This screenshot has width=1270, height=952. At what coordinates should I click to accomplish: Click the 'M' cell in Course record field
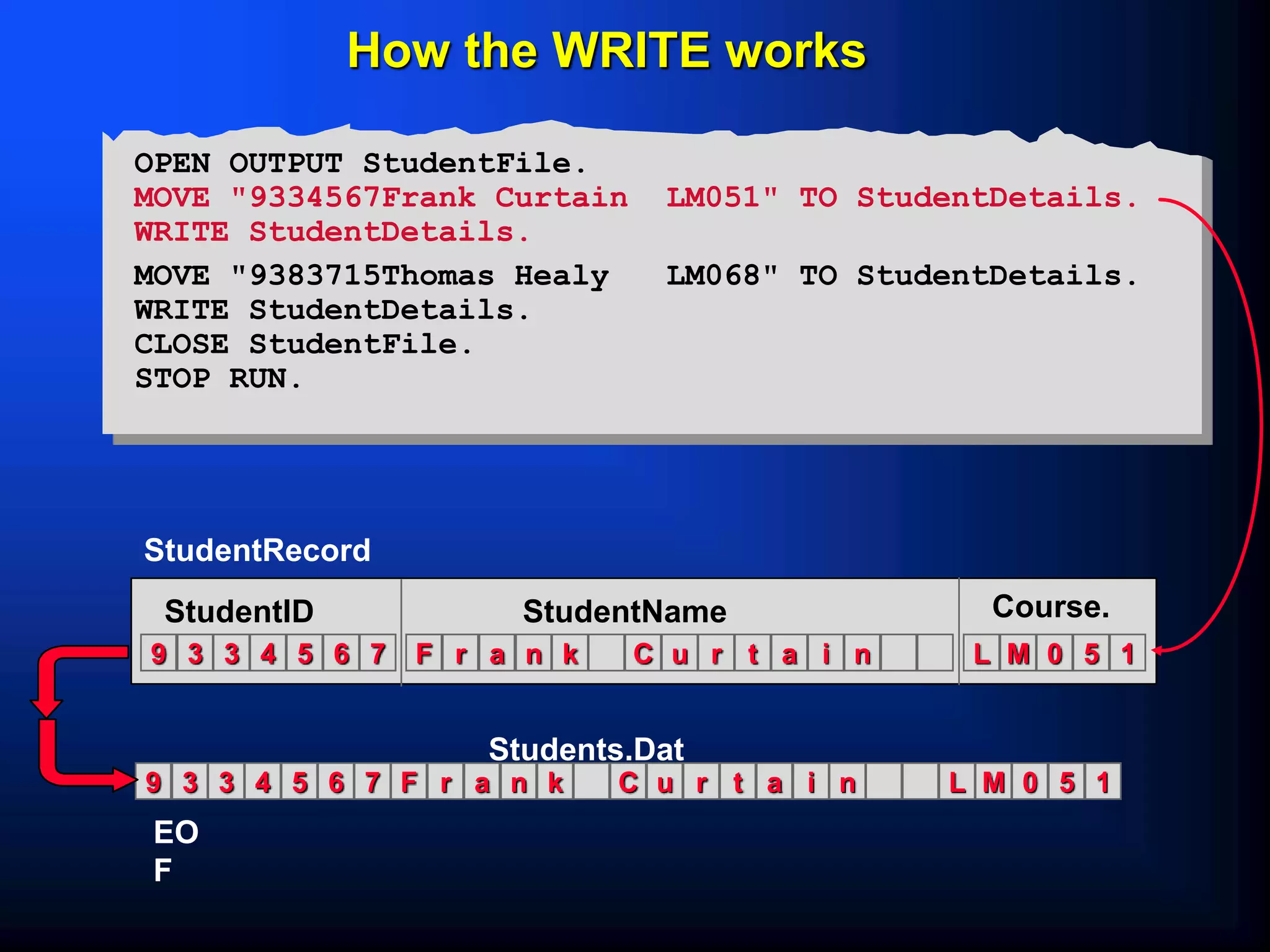(1018, 653)
